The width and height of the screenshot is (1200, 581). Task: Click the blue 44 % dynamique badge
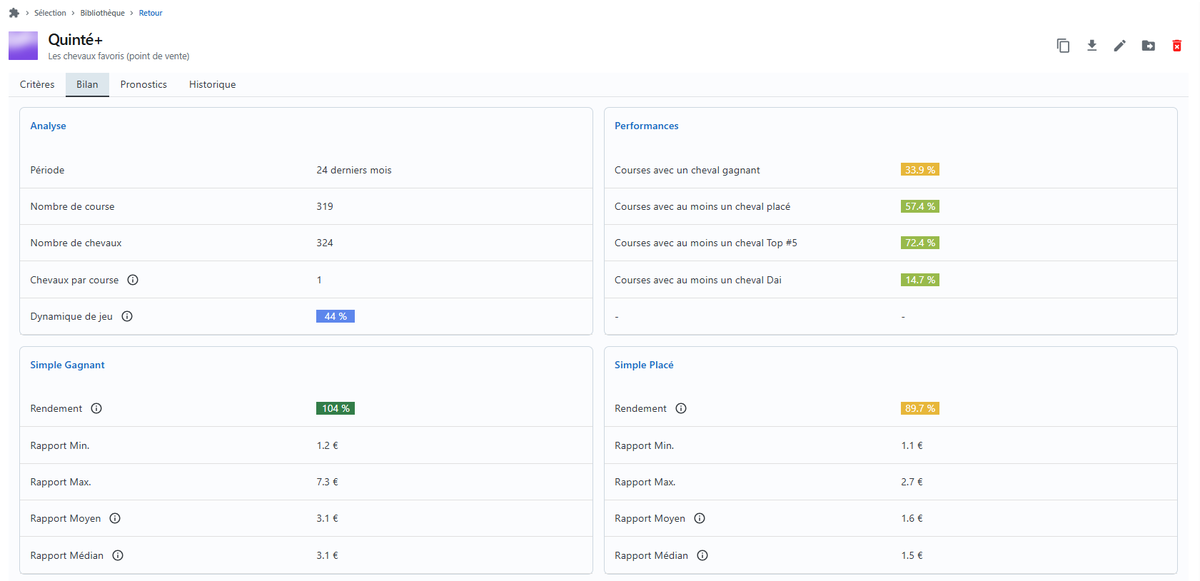[335, 316]
